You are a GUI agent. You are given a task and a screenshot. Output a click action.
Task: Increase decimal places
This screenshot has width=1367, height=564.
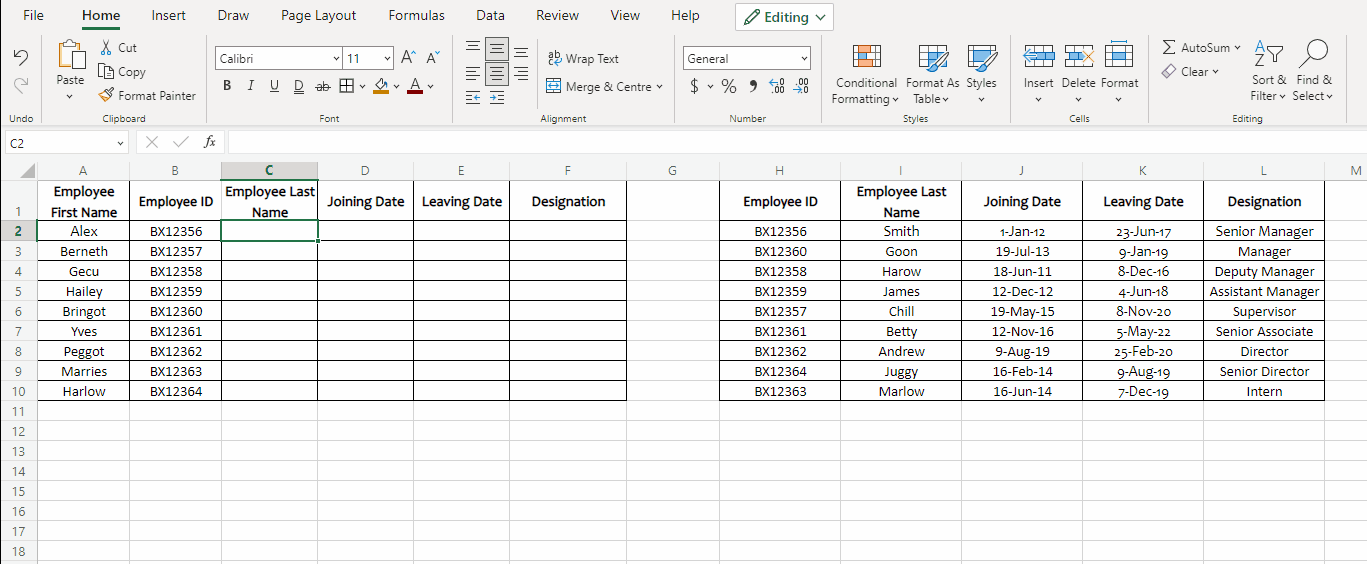(x=777, y=86)
